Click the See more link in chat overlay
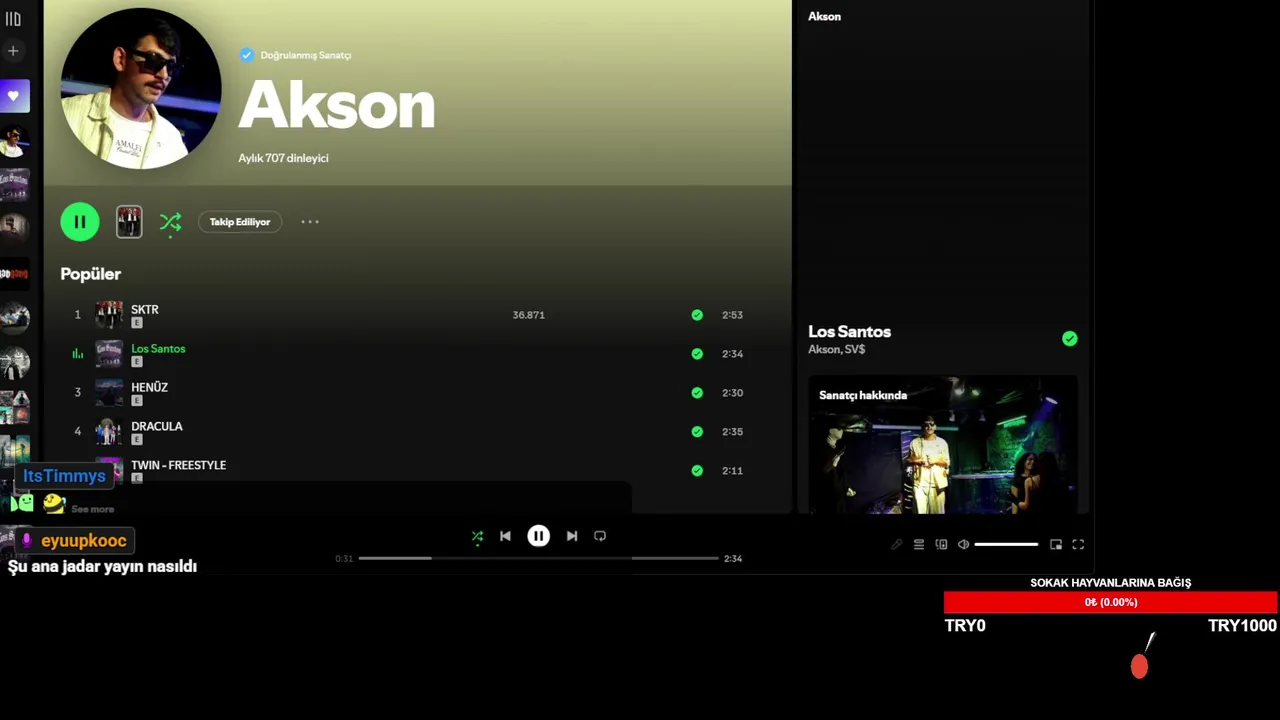This screenshot has height=720, width=1280. pos(92,509)
